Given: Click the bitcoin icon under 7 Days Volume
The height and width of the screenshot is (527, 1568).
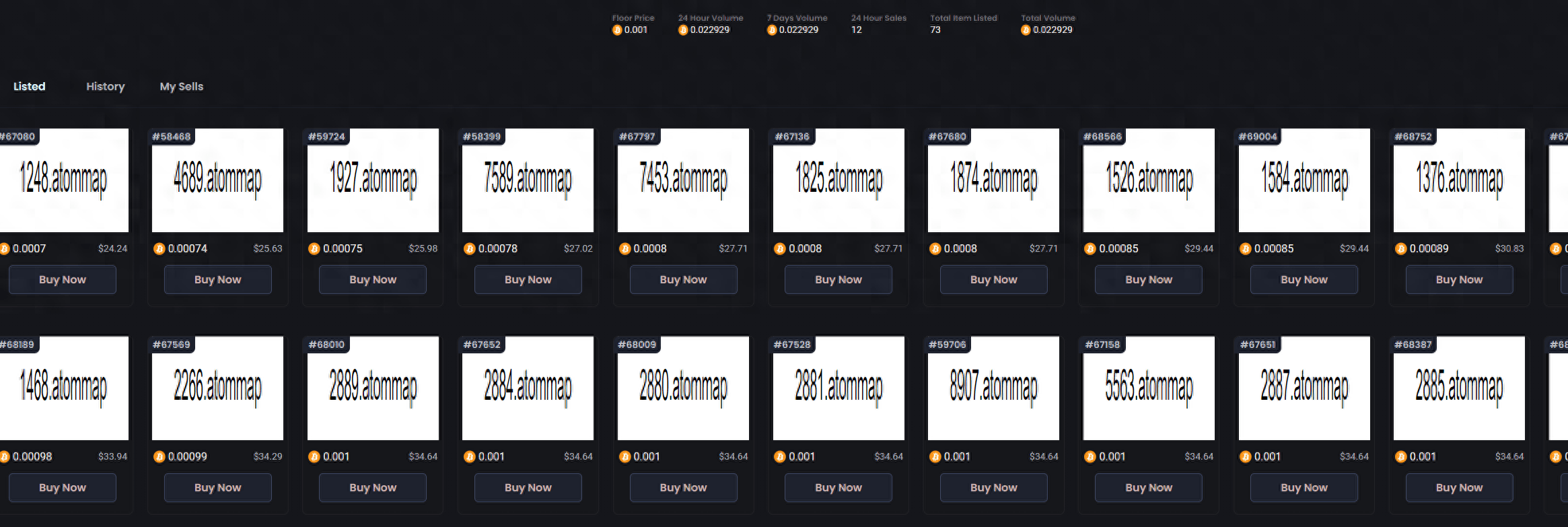Looking at the screenshot, I should 772,30.
